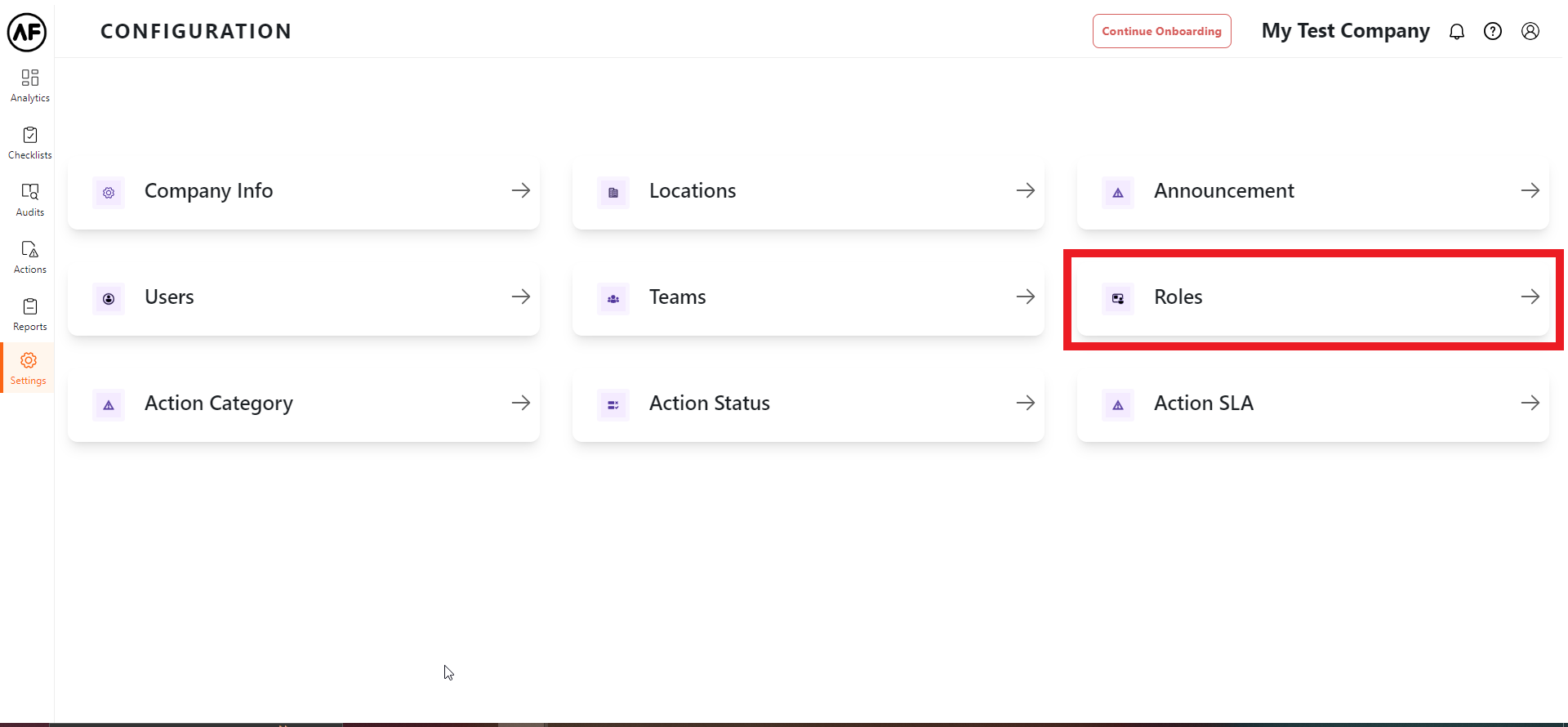Image resolution: width=1568 pixels, height=727 pixels.
Task: Expand Announcement using its arrow
Action: point(1530,191)
